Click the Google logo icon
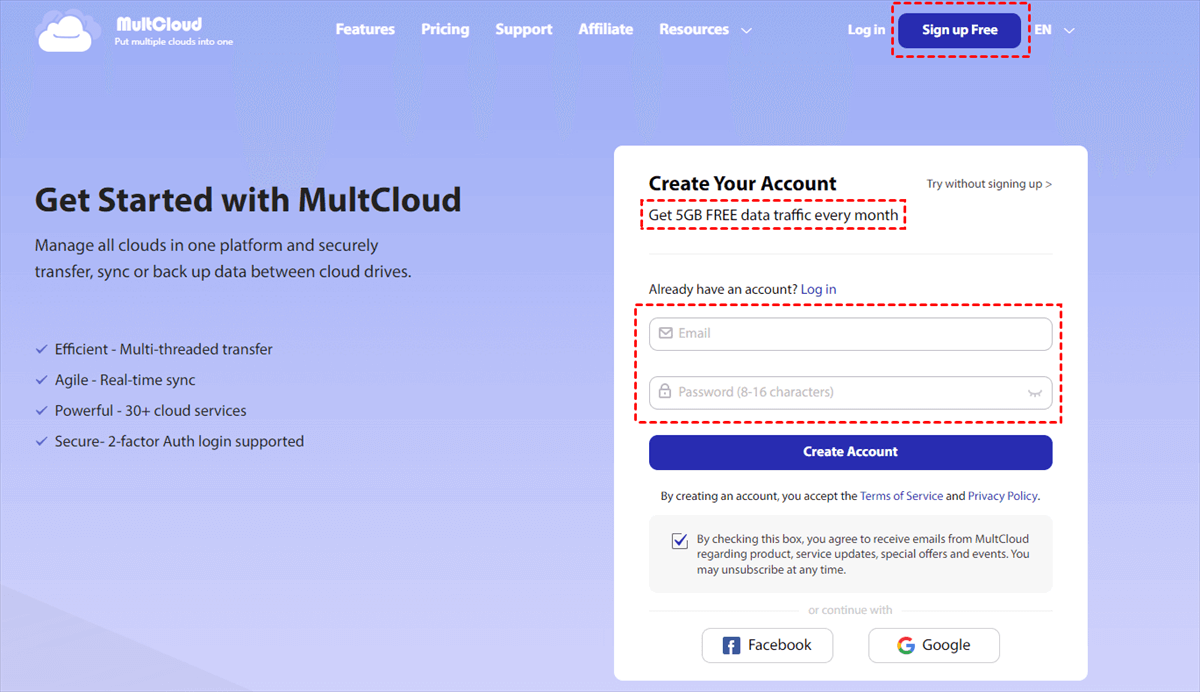This screenshot has height=692, width=1200. click(x=906, y=645)
